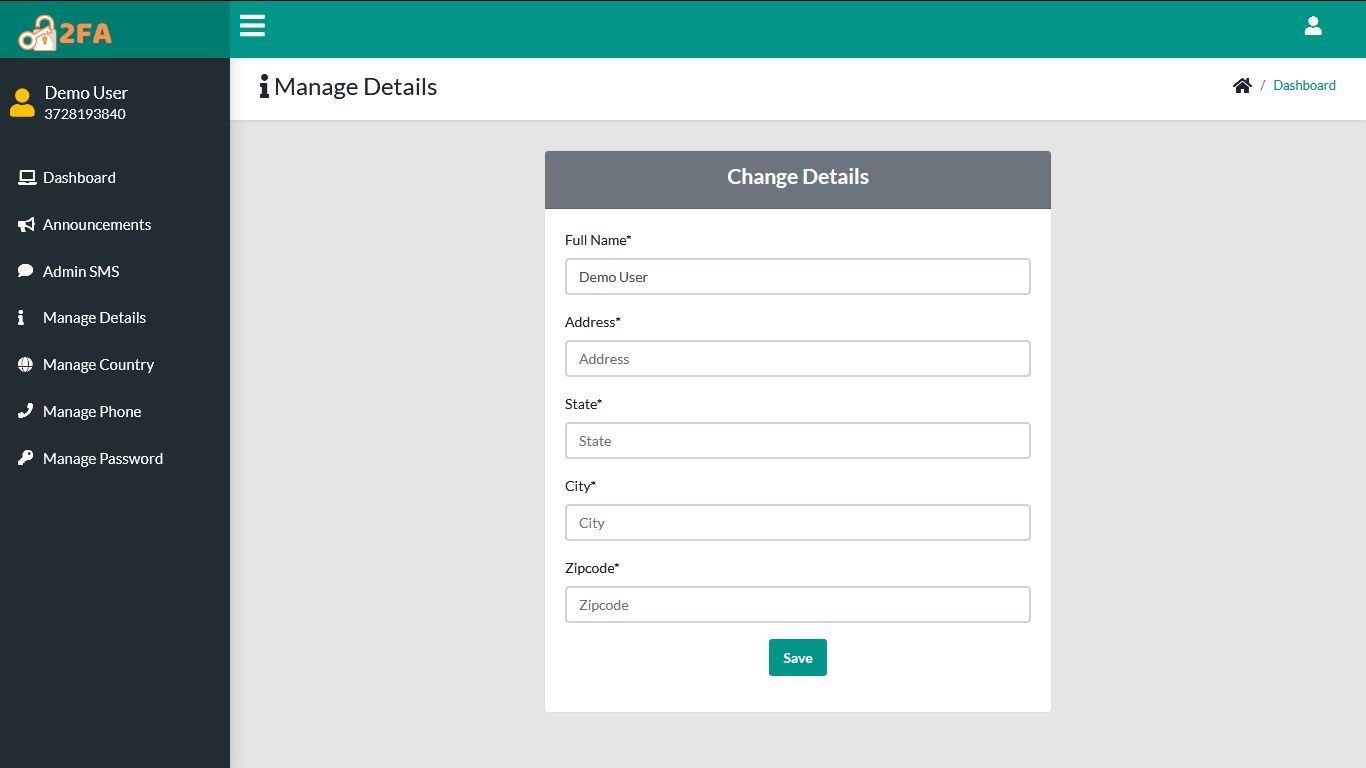The width and height of the screenshot is (1366, 768).
Task: Click the Zipcode input box
Action: pyautogui.click(x=798, y=605)
